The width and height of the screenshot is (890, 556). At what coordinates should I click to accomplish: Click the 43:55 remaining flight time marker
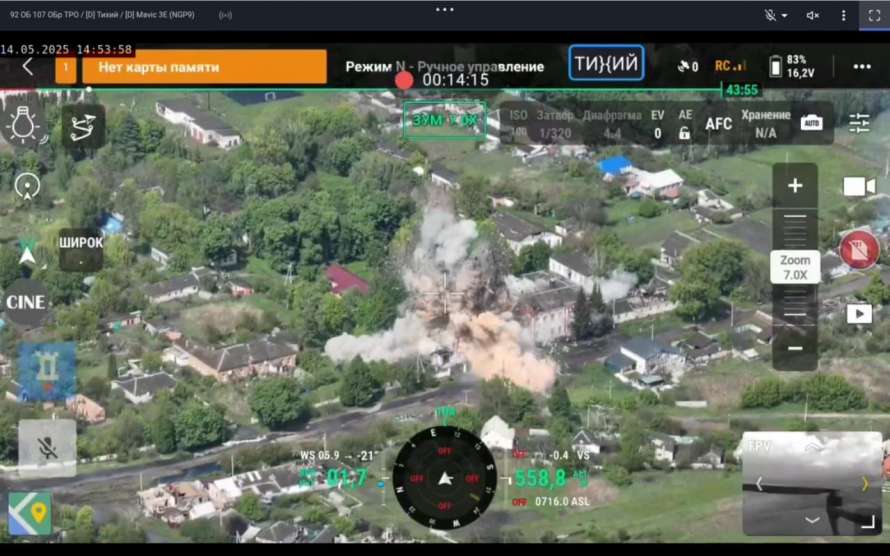pos(742,90)
